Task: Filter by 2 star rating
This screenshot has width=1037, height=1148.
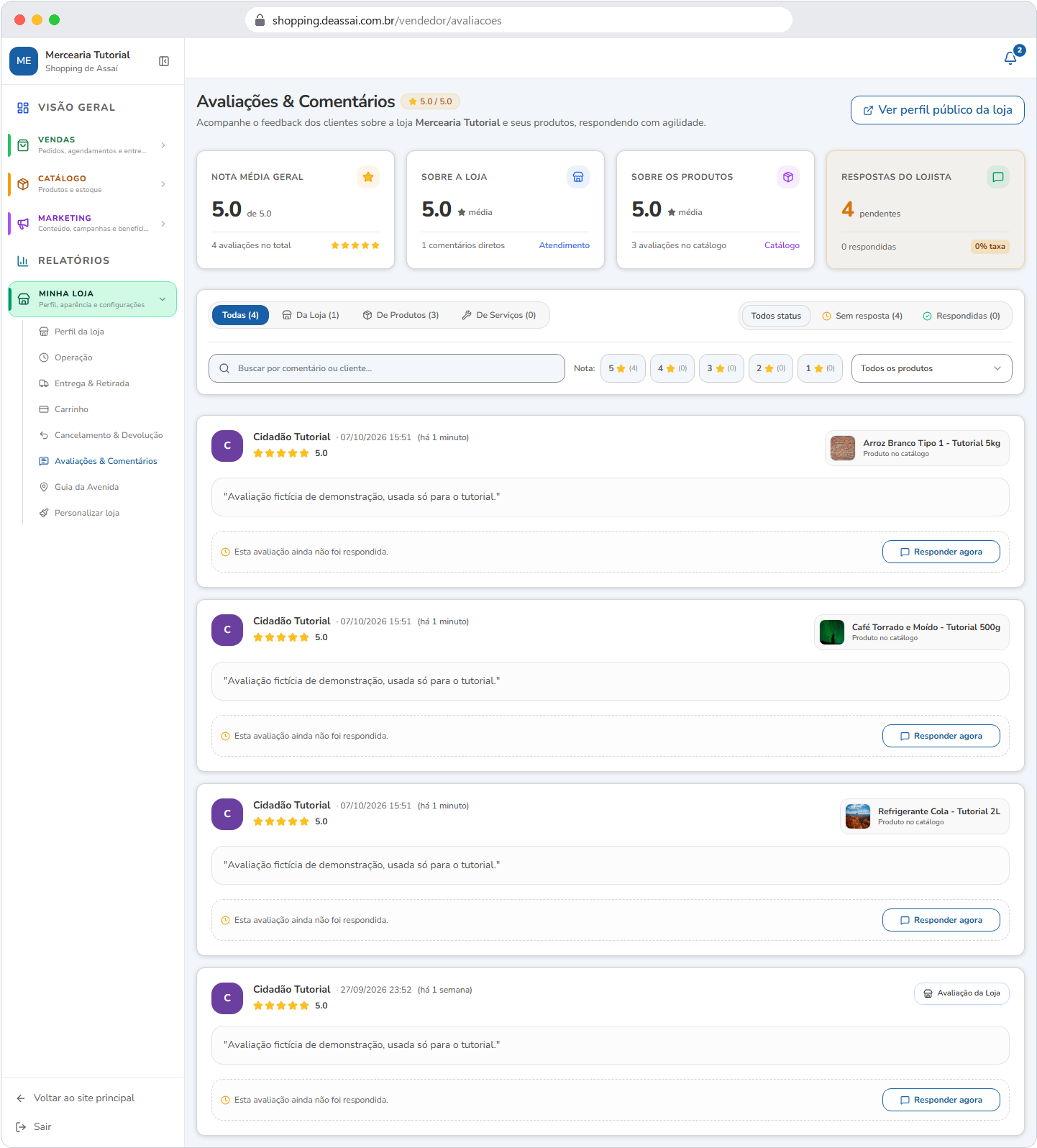Action: (x=771, y=368)
